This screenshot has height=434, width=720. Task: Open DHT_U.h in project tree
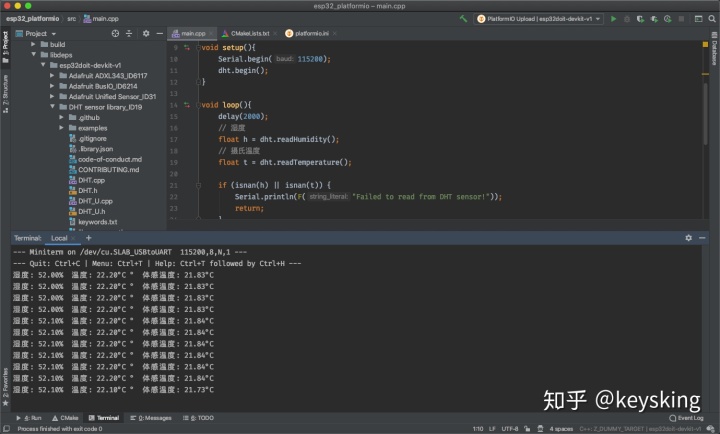point(86,211)
